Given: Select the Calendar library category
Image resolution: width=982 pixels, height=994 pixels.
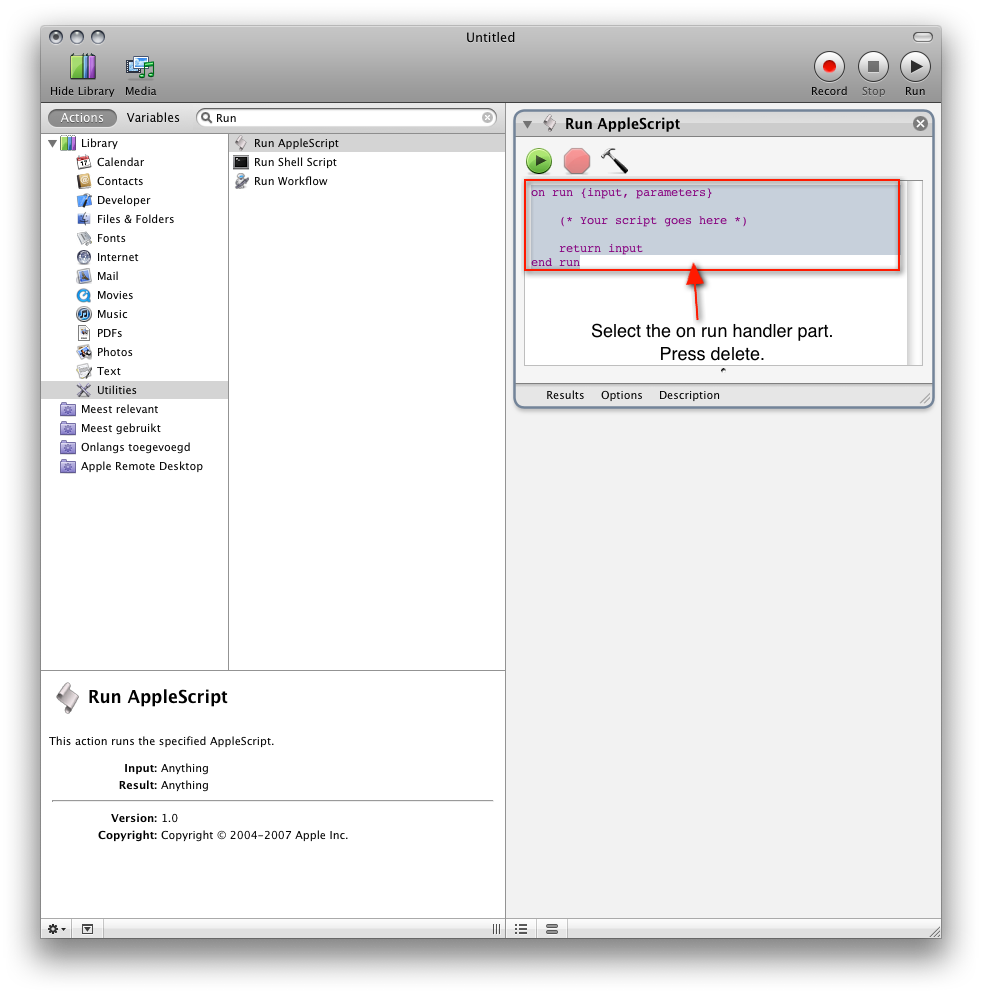Looking at the screenshot, I should pos(134,162).
